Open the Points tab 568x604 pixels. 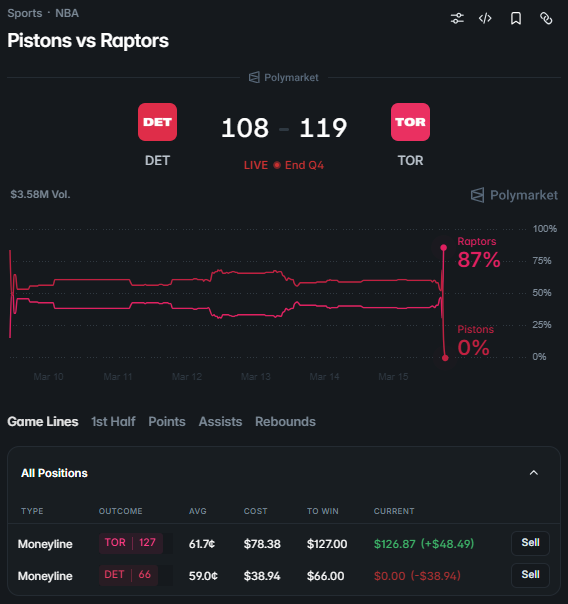pyautogui.click(x=167, y=421)
